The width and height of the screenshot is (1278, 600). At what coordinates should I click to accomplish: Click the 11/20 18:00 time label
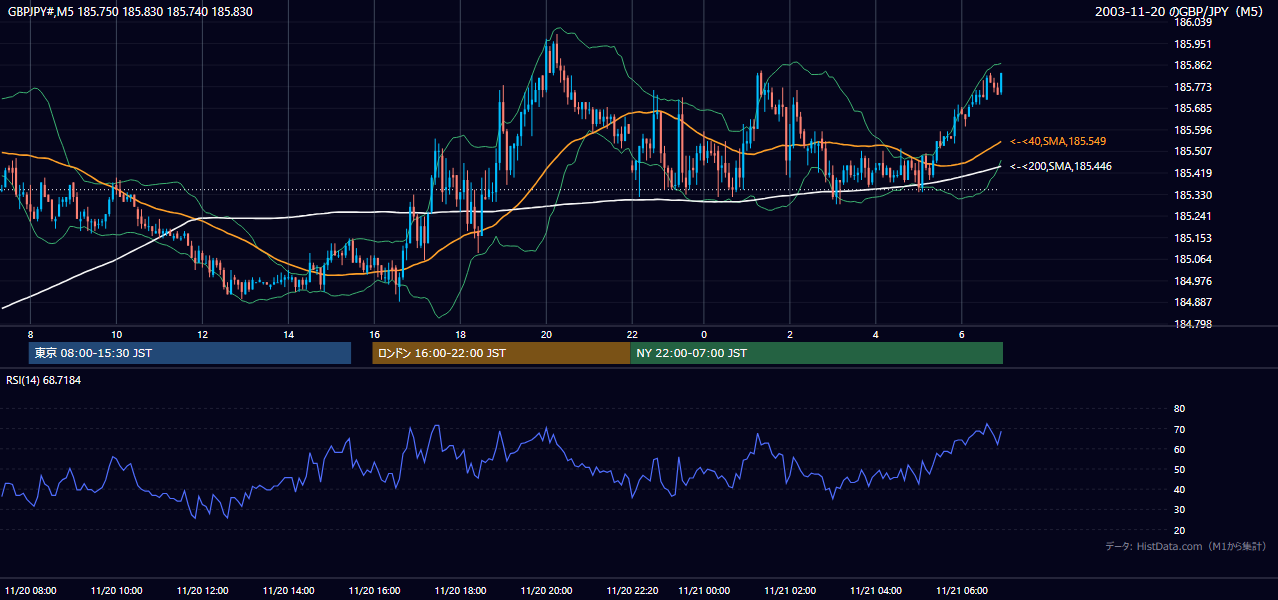pyautogui.click(x=460, y=590)
